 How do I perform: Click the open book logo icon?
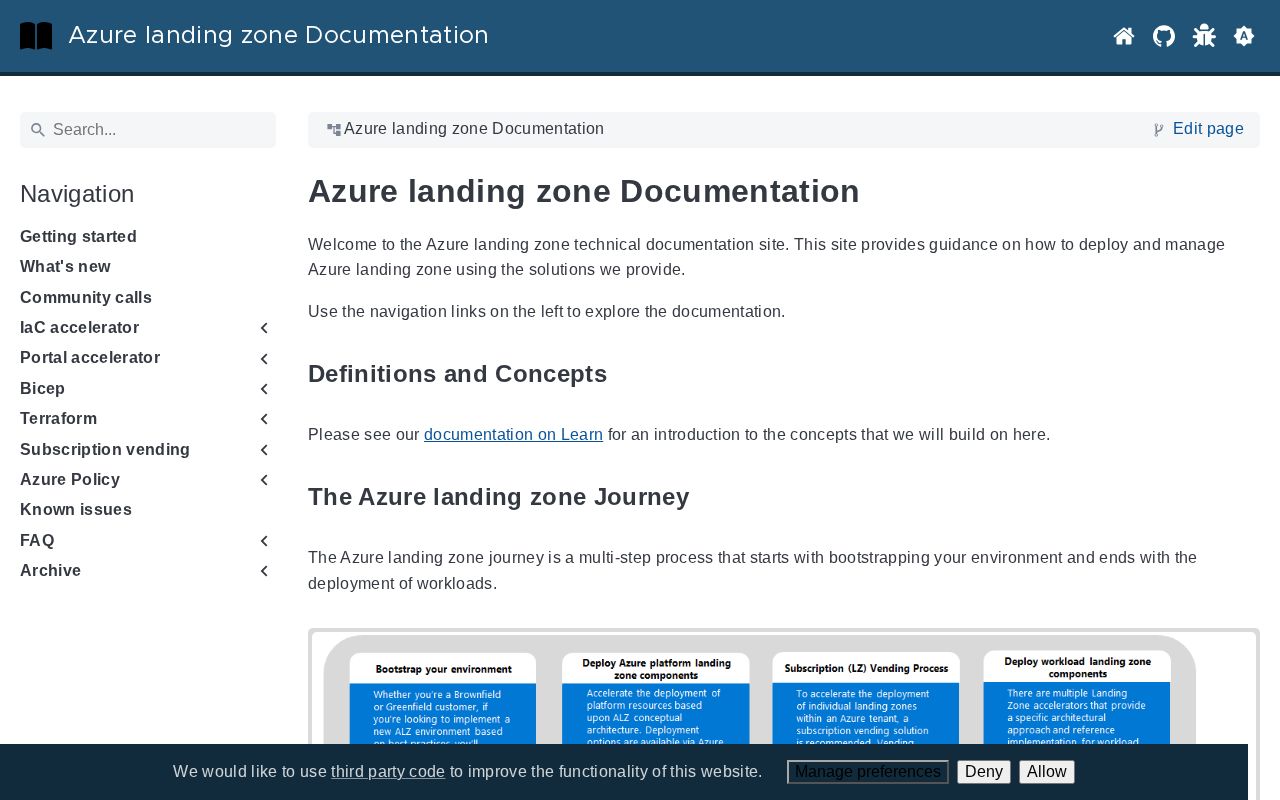coord(36,36)
